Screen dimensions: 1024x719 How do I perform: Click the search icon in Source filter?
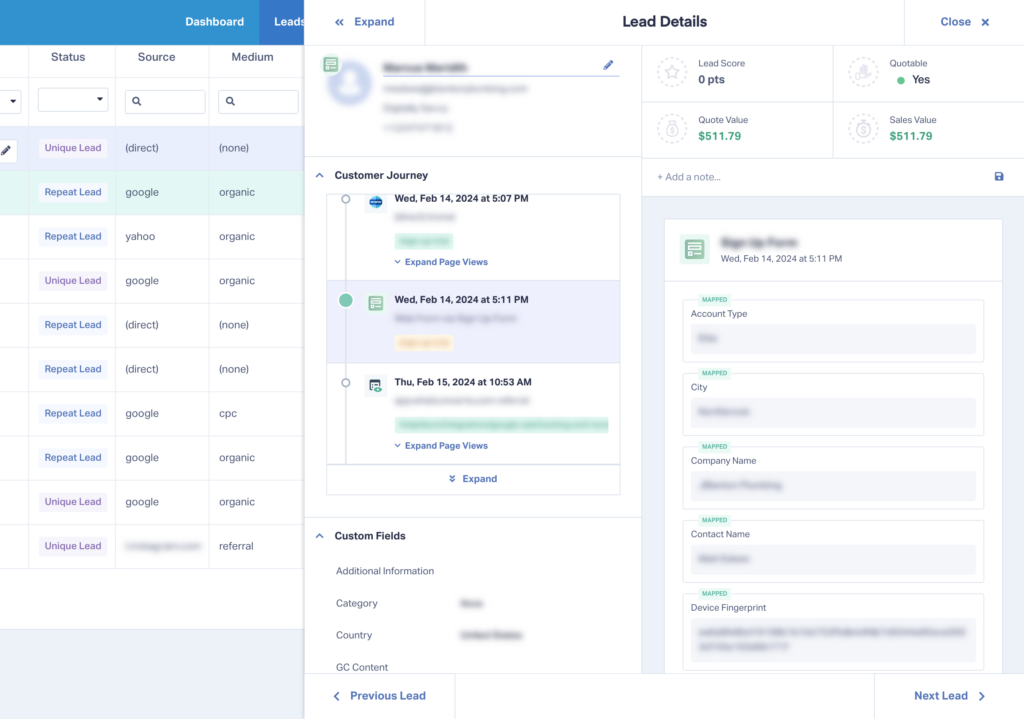[x=136, y=101]
